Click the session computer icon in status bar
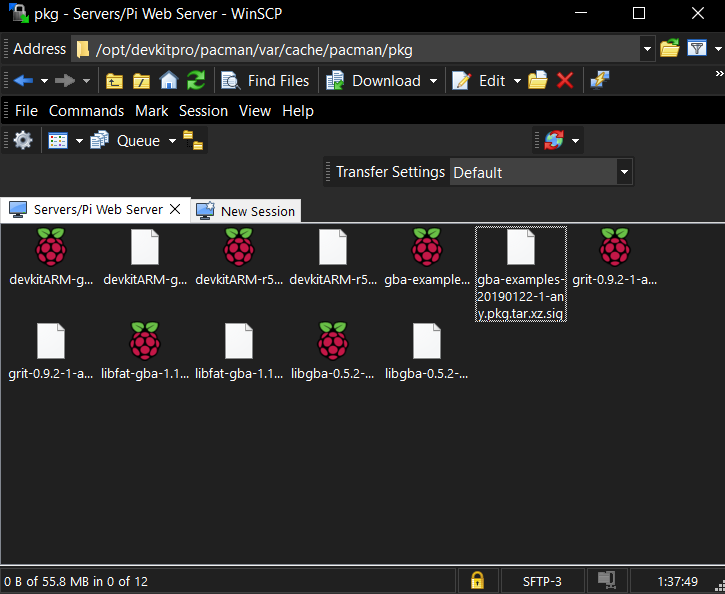The height and width of the screenshot is (594, 725). 607,580
